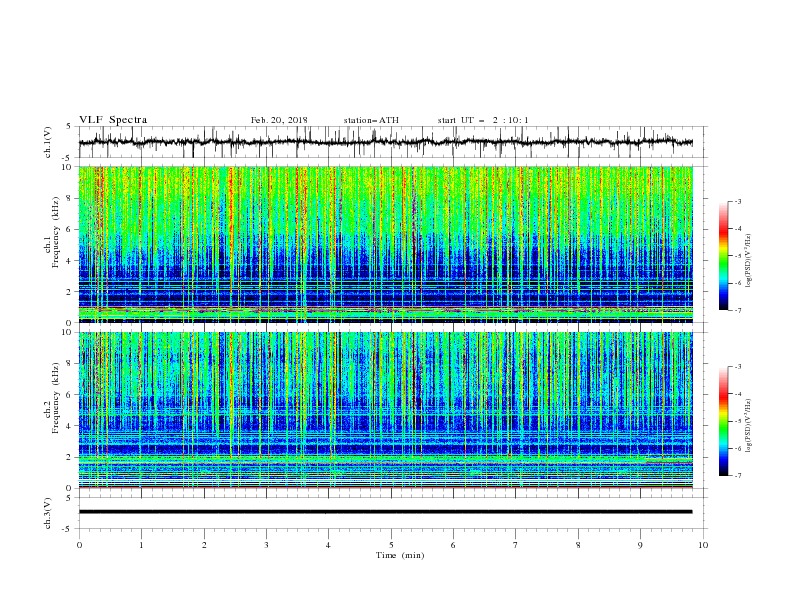Click time axis tick label "4"

pyautogui.click(x=328, y=545)
